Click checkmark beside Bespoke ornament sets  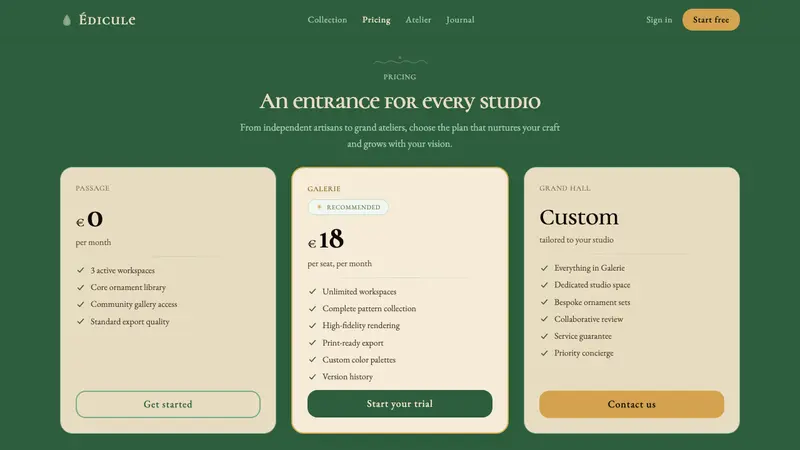coord(544,302)
